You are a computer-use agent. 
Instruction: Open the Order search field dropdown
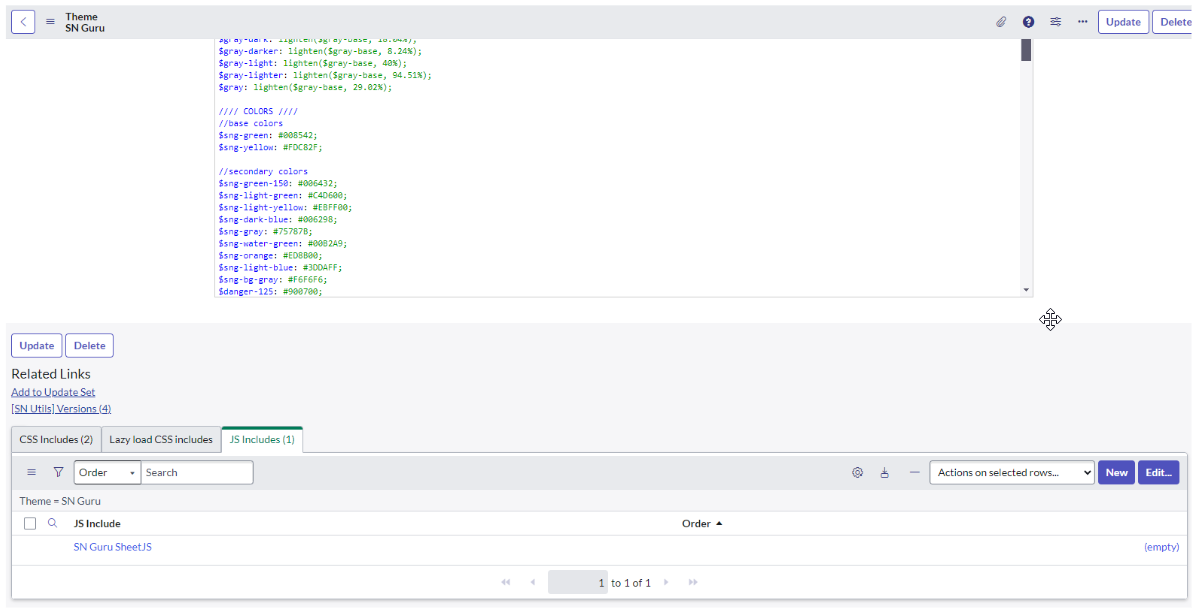click(x=107, y=472)
